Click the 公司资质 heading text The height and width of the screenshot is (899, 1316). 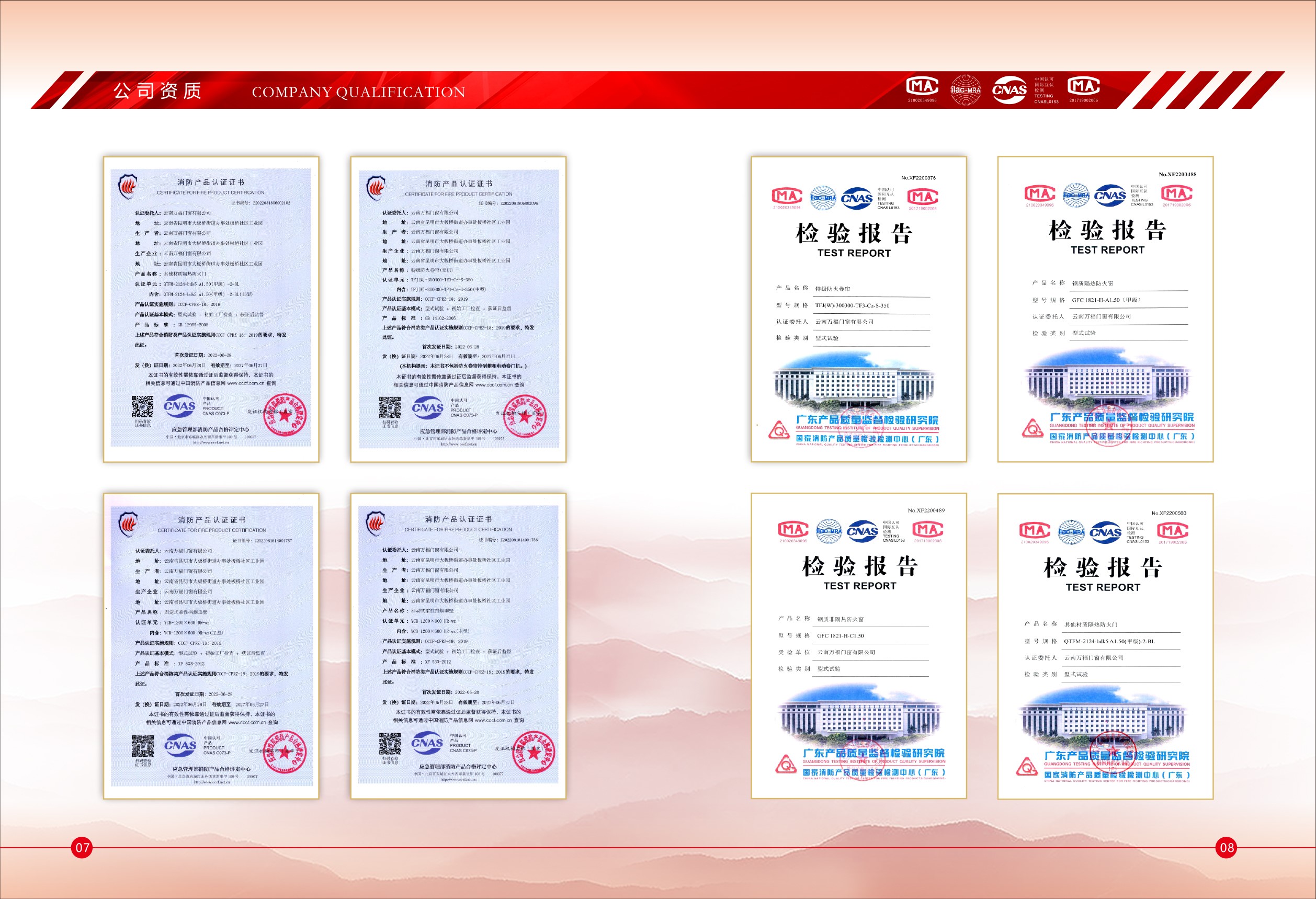[157, 90]
